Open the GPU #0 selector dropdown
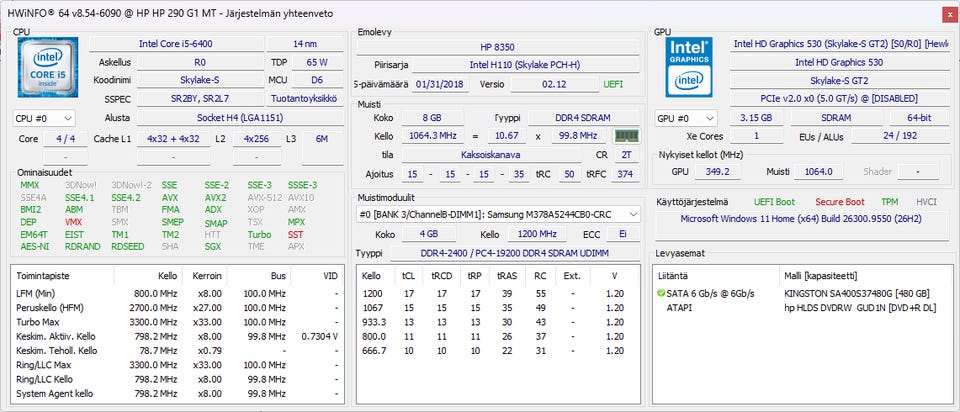 [x=686, y=118]
